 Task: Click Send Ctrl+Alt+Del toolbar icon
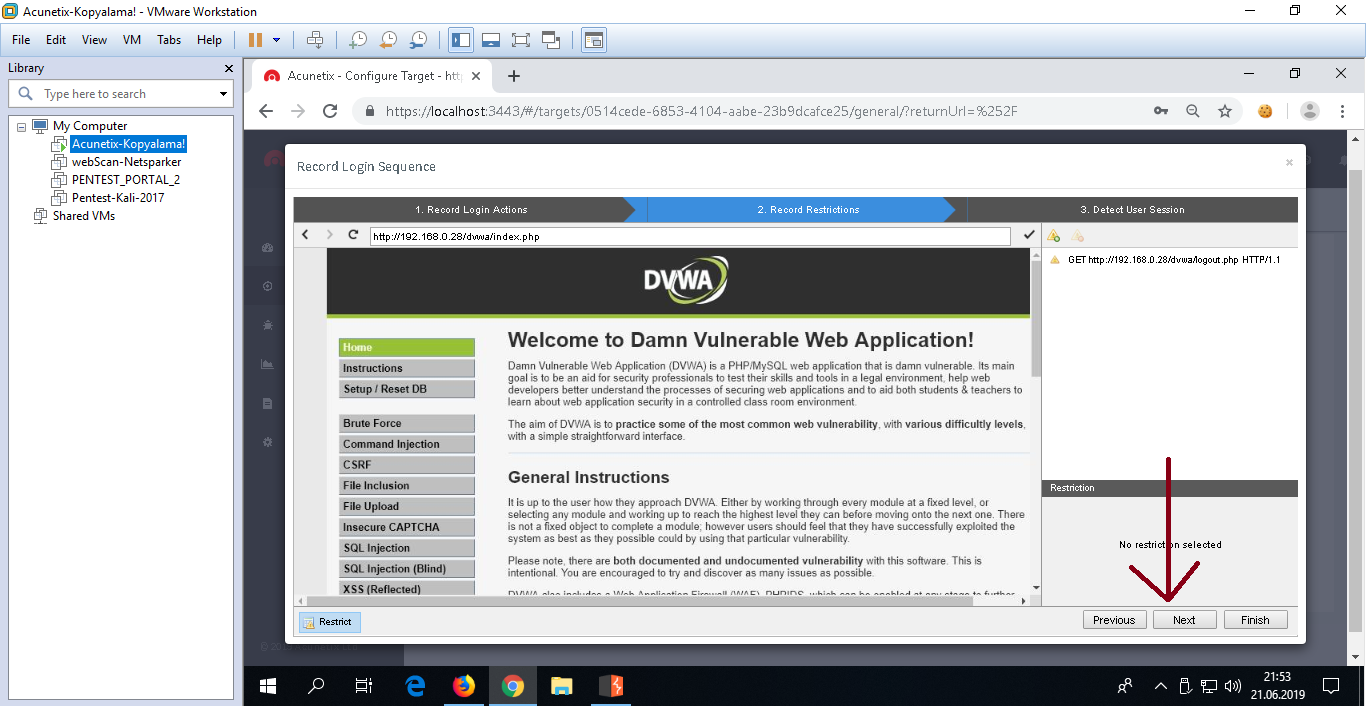click(315, 40)
